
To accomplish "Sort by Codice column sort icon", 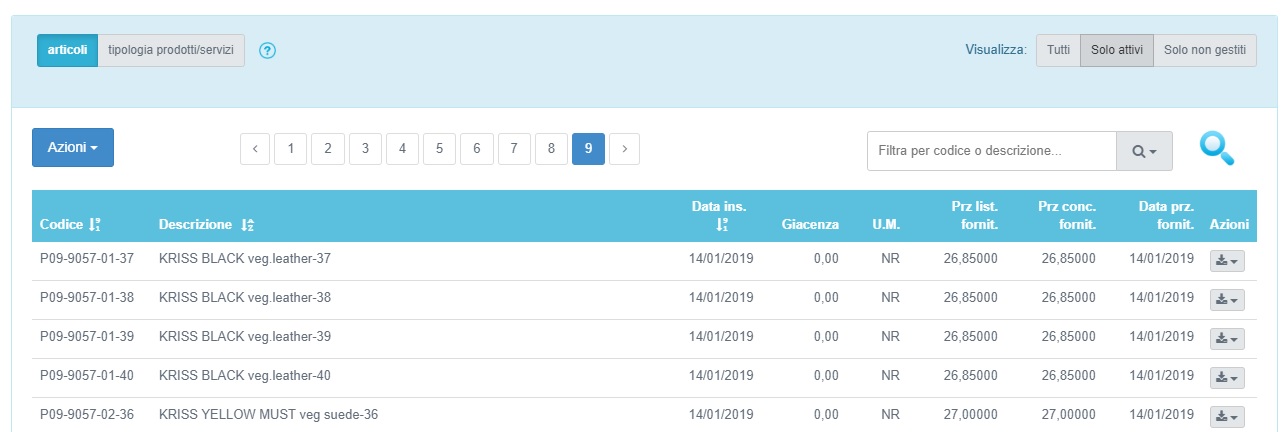I will (95, 225).
